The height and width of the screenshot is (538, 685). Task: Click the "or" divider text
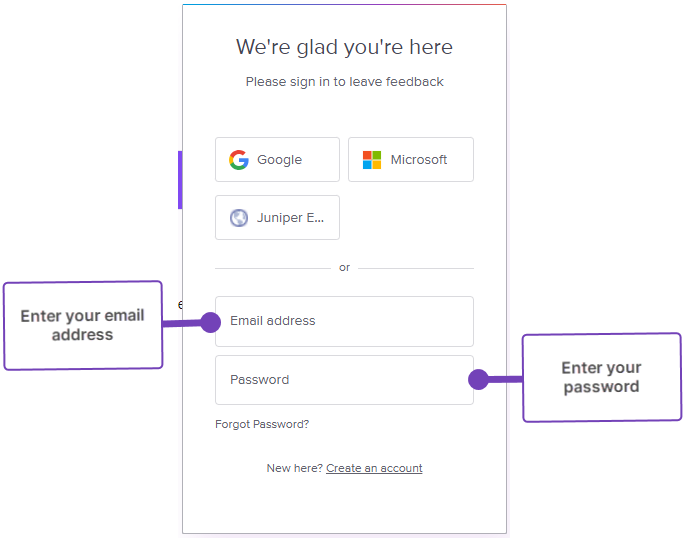tap(344, 268)
